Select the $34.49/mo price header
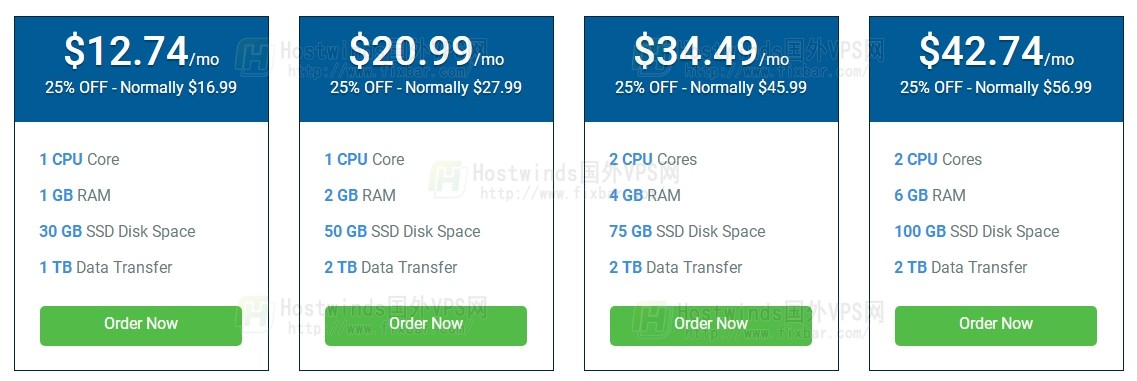Viewport: 1137px width, 381px height. coord(711,51)
